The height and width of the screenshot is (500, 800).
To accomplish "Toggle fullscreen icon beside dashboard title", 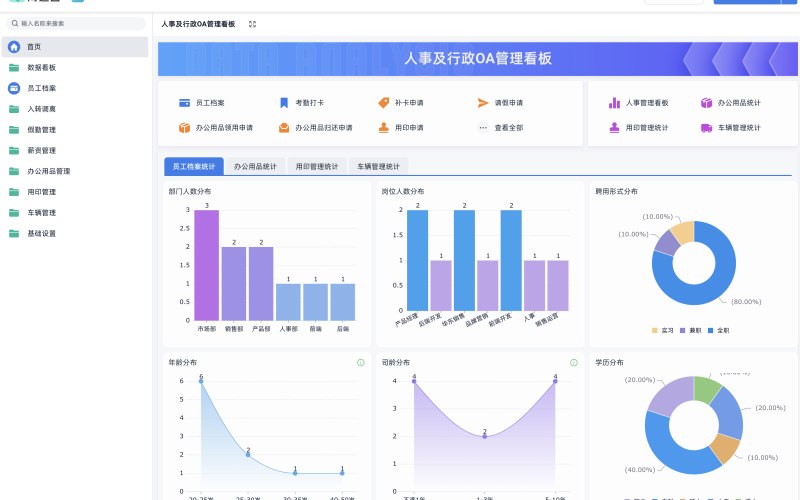I will coord(252,24).
